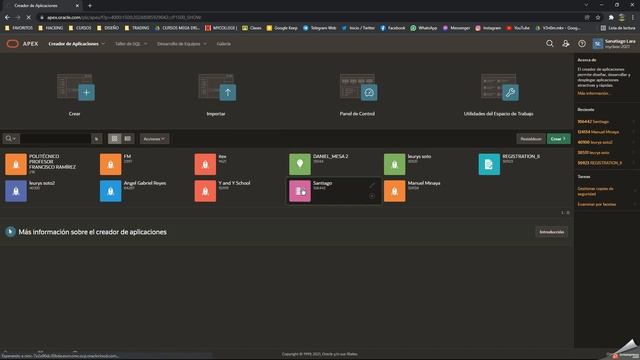The width and height of the screenshot is (640, 360).
Task: Open the Examinar por facetas task
Action: (x=596, y=204)
